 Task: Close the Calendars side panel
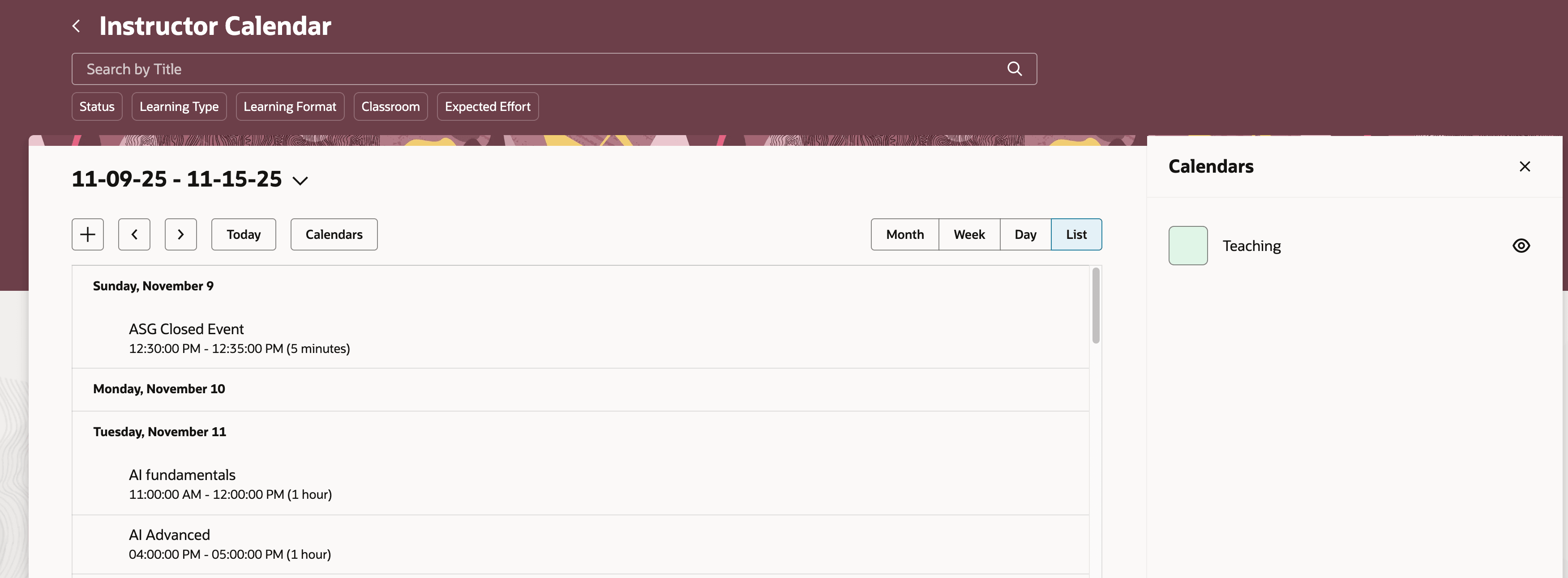tap(1525, 166)
